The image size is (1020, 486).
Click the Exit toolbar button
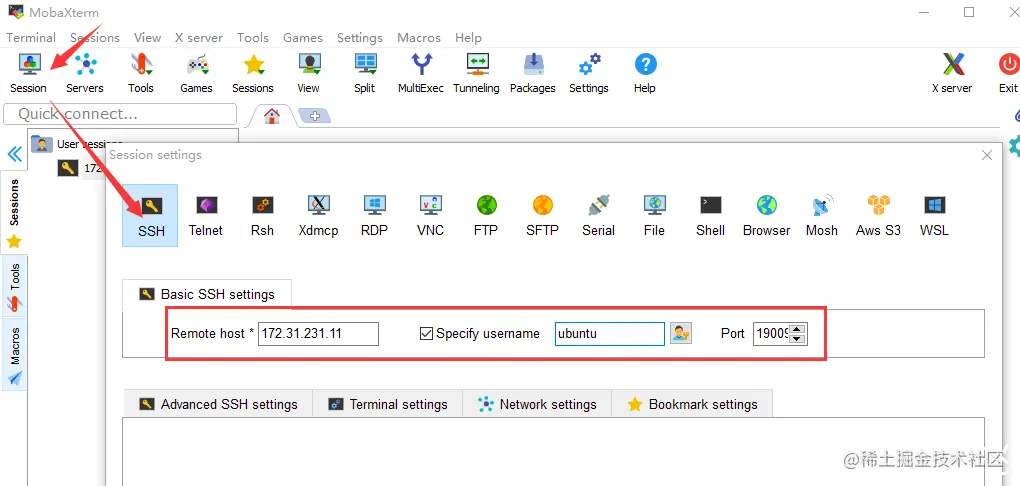point(1008,74)
